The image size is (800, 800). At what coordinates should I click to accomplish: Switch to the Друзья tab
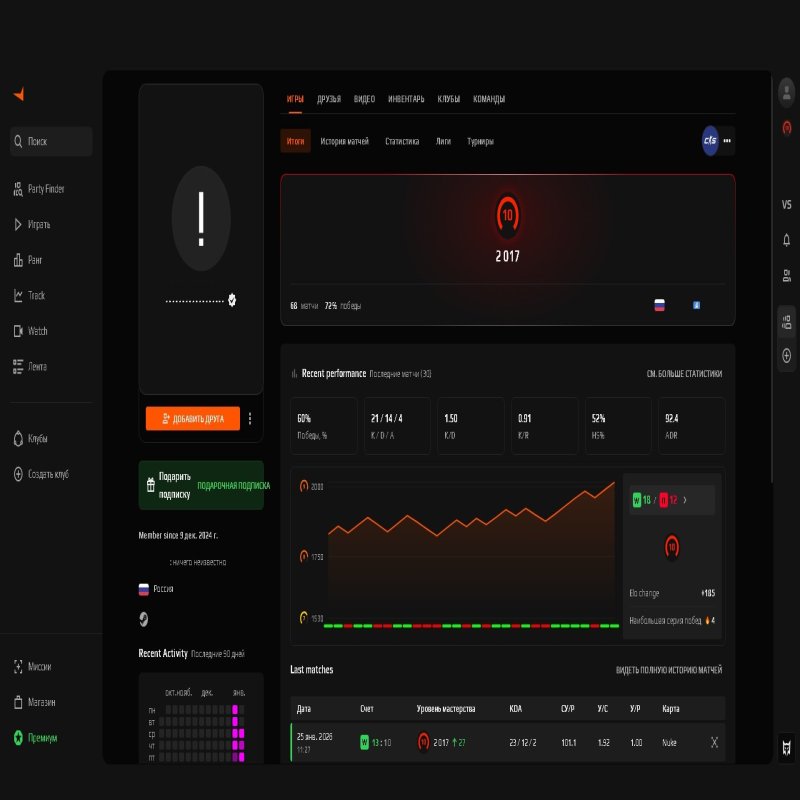coord(328,99)
